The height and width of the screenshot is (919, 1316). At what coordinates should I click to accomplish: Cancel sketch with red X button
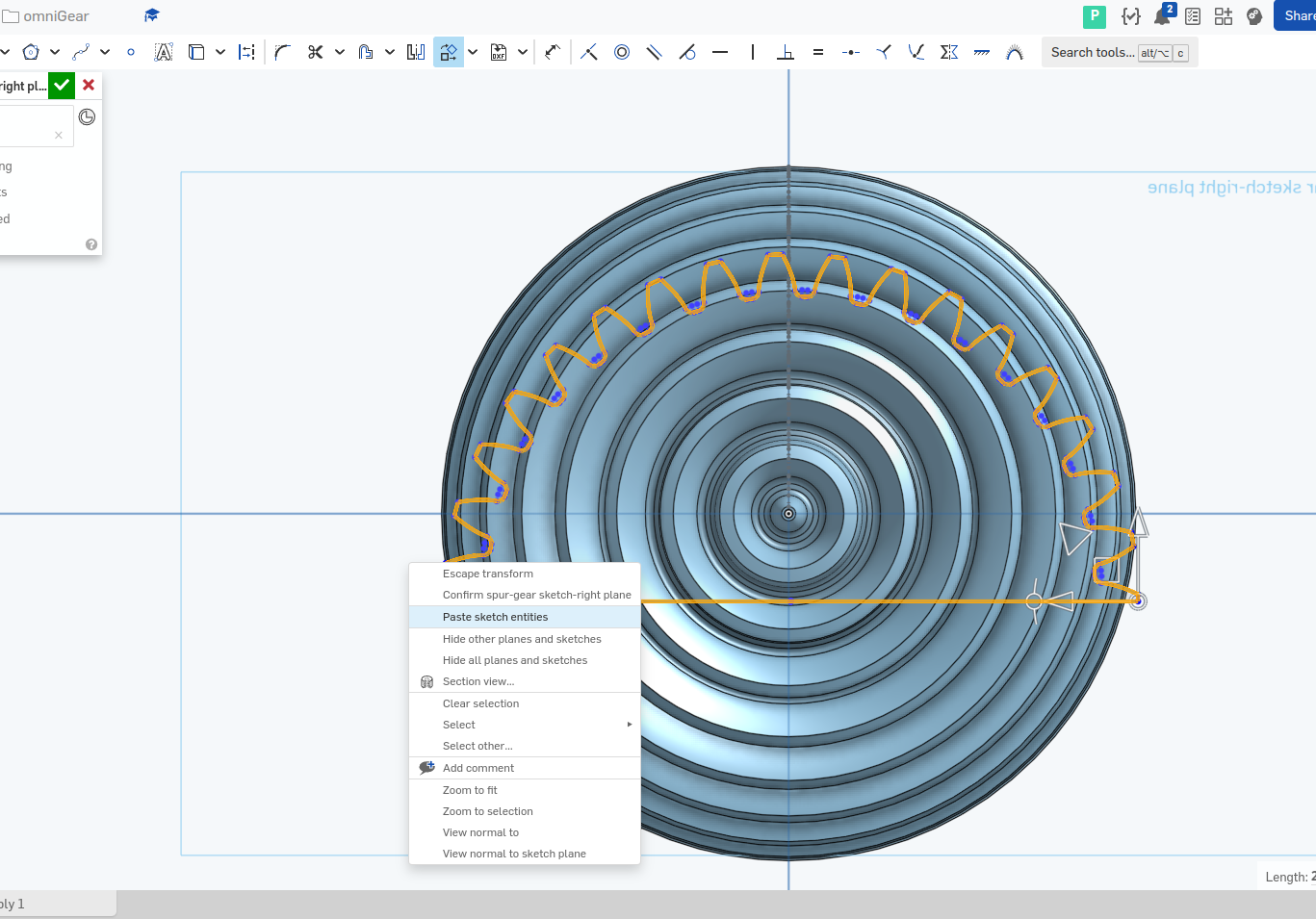click(x=89, y=85)
